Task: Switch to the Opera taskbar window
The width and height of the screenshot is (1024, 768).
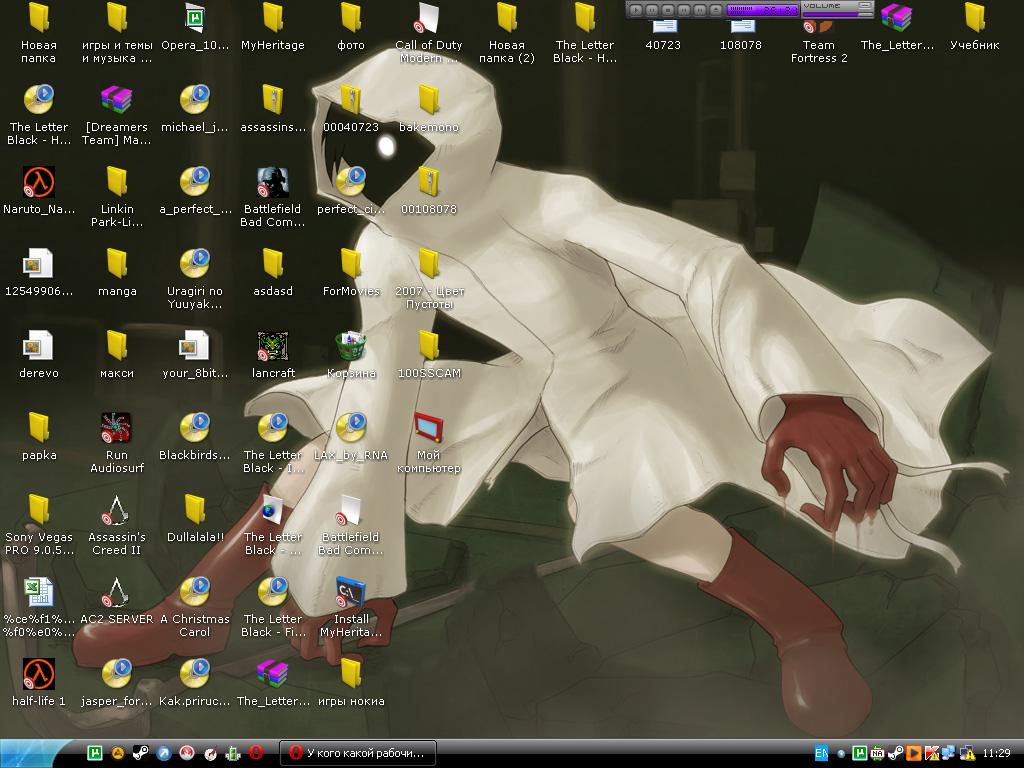Action: [x=357, y=753]
